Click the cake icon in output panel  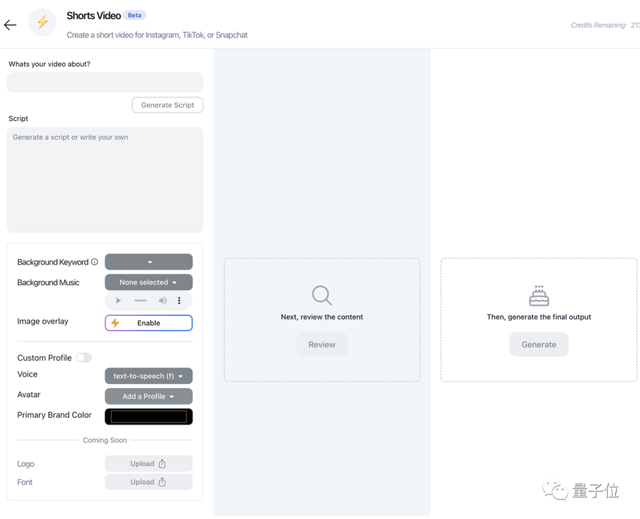click(x=539, y=295)
